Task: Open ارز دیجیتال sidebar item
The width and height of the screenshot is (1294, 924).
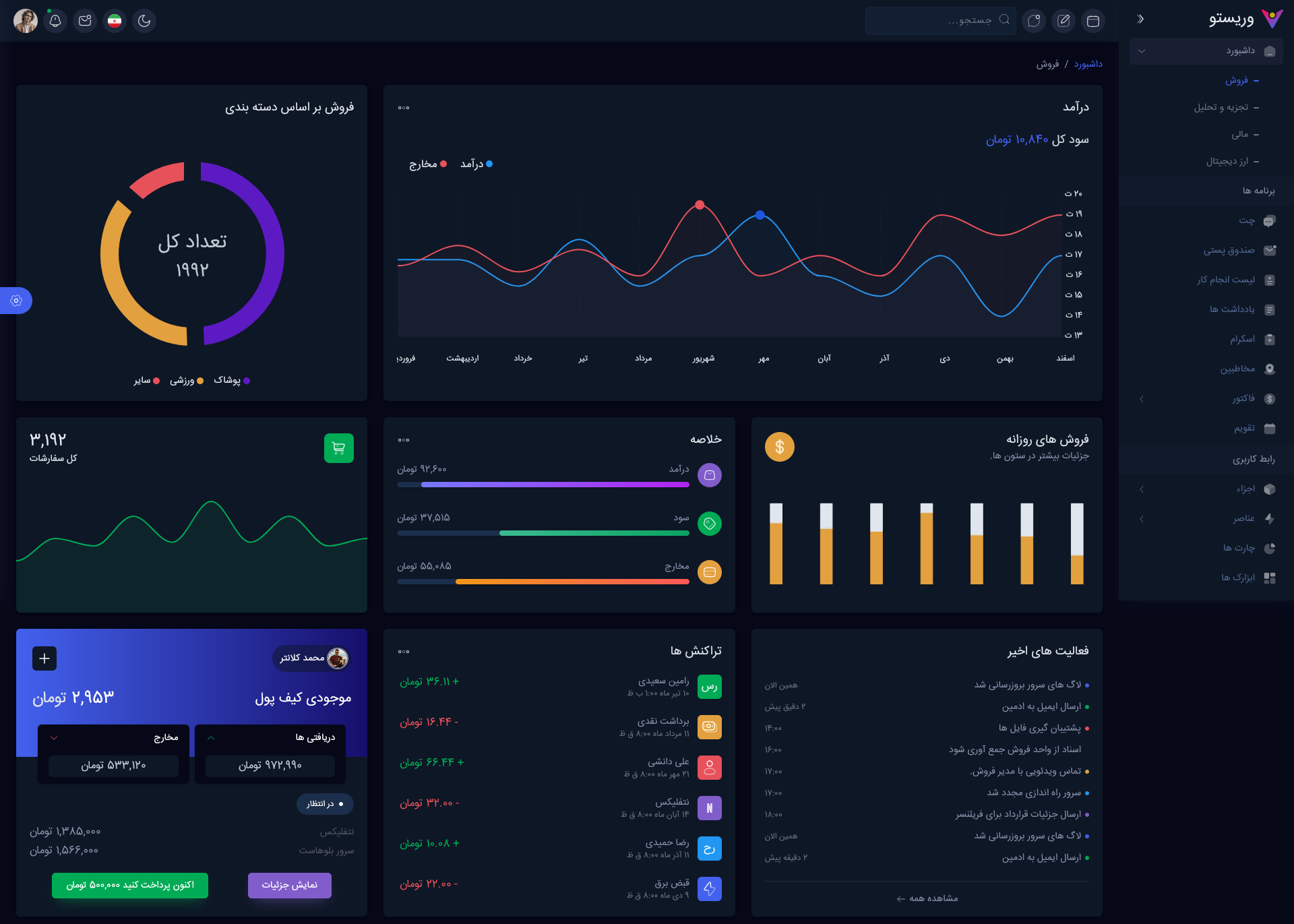Action: pyautogui.click(x=1227, y=161)
